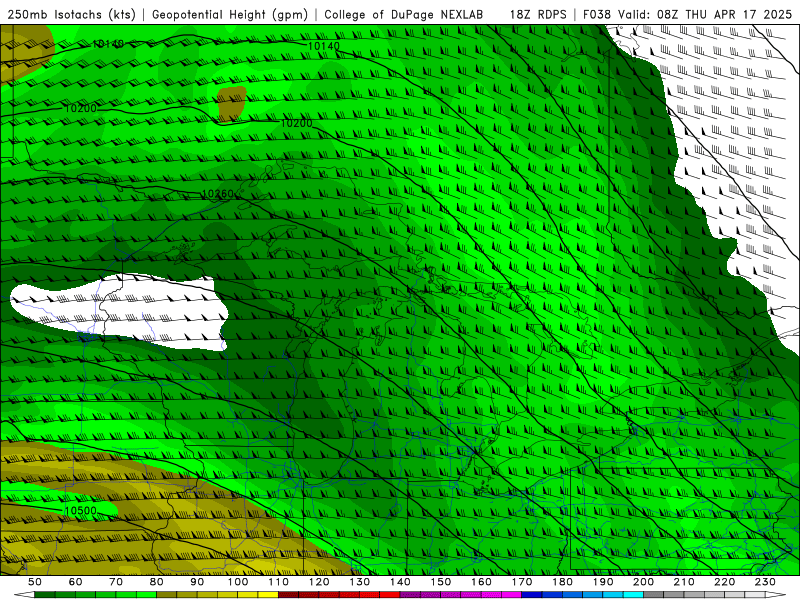800x600 pixels.
Task: Click the "250mb Isotachs (kts)" title text
Action: pos(71,15)
